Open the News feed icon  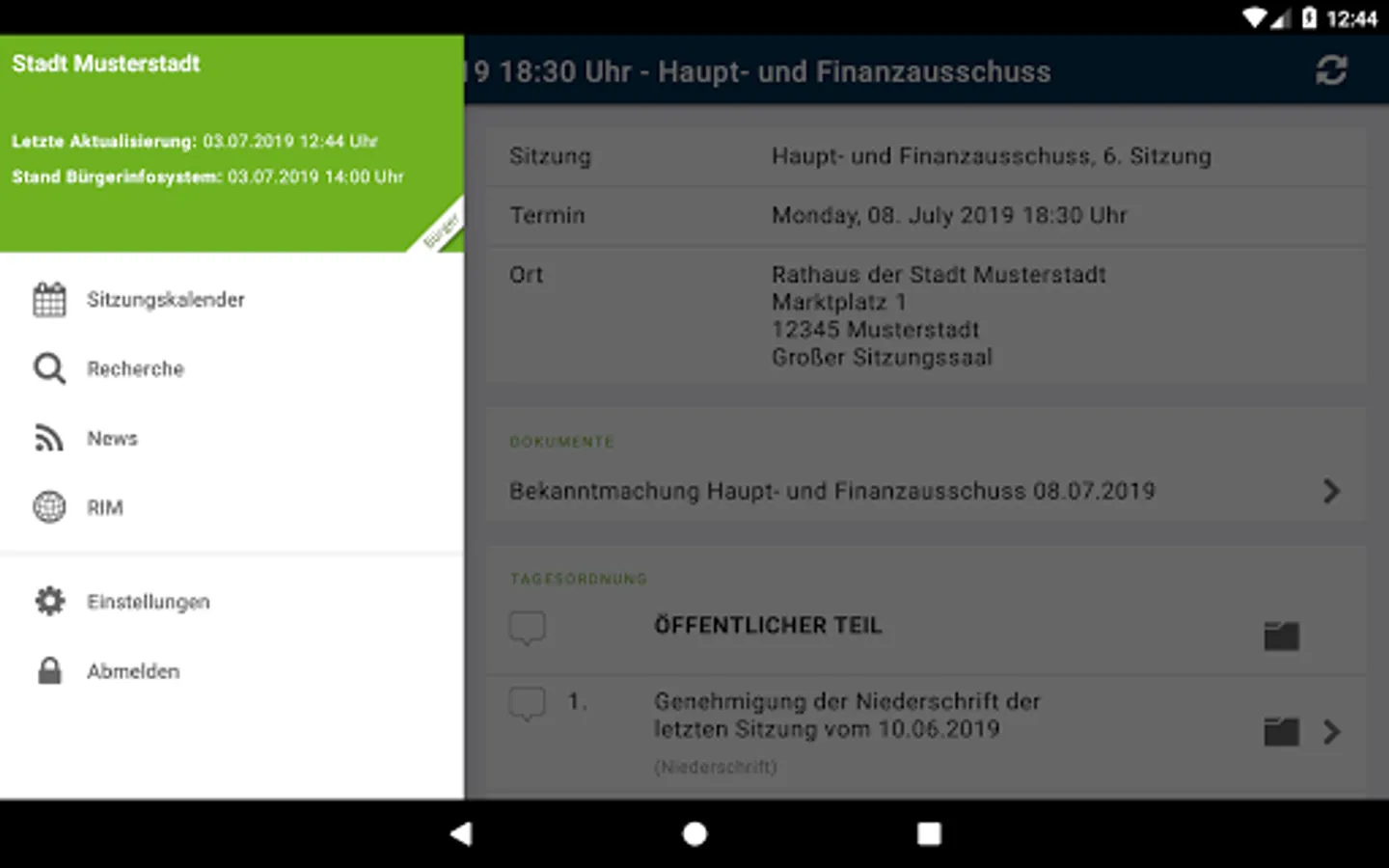(49, 438)
